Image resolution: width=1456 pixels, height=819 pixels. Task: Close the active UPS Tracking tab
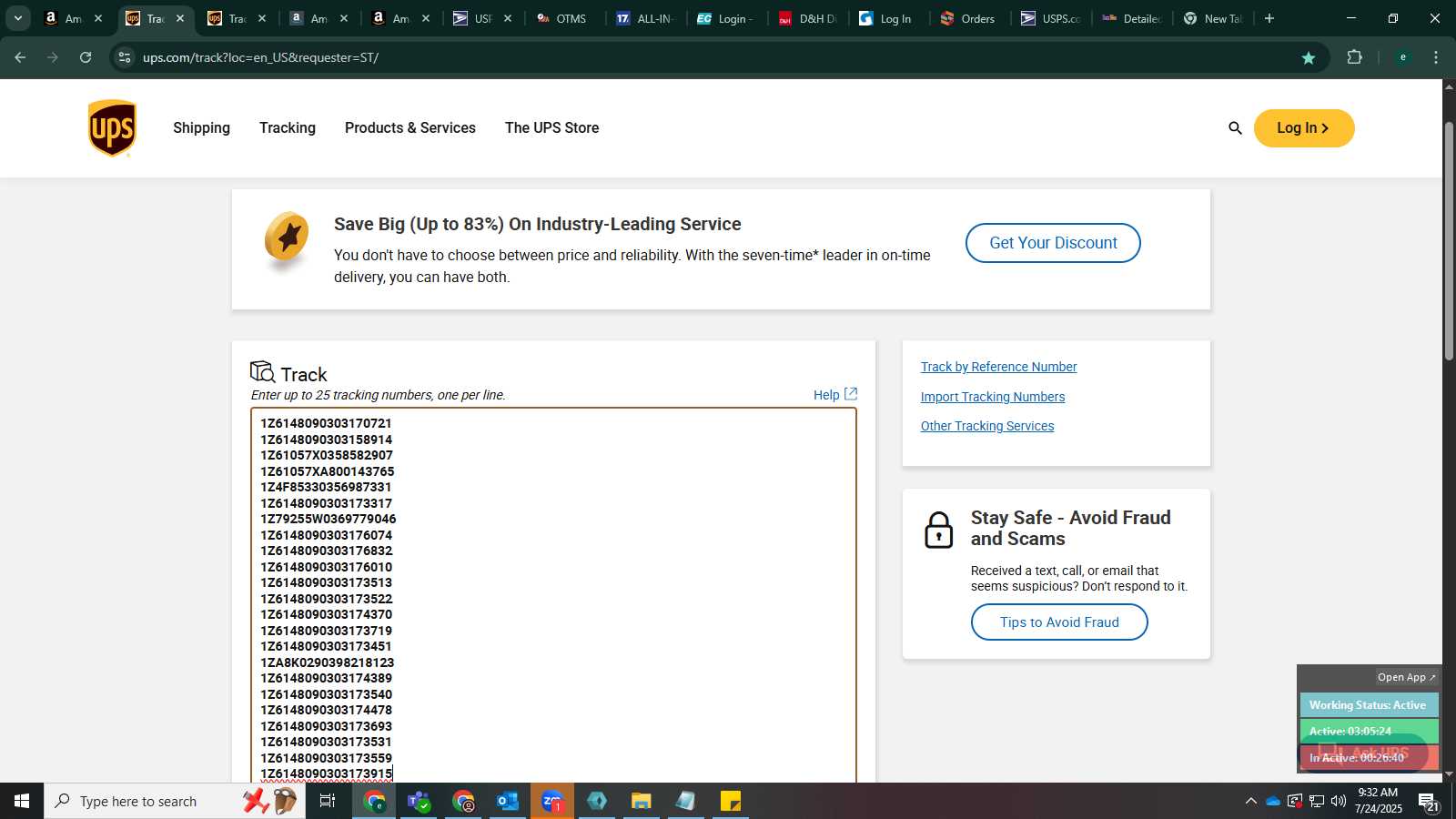point(180,18)
